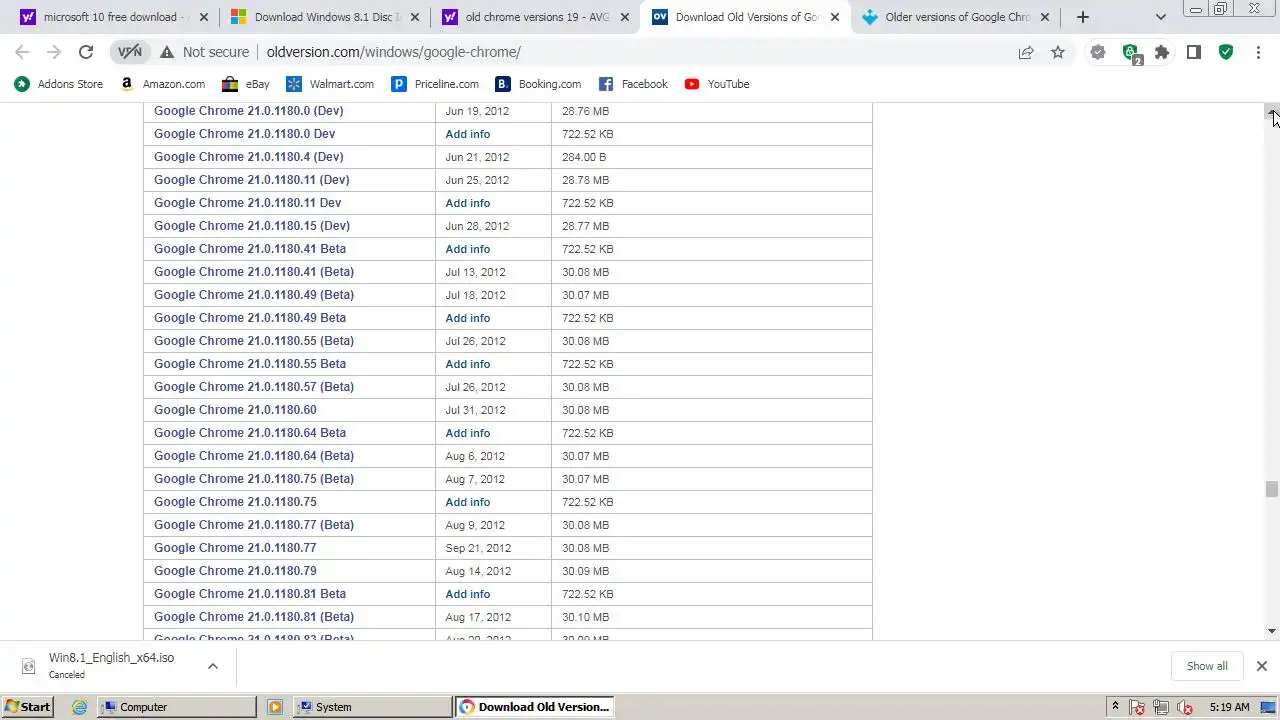Image resolution: width=1280 pixels, height=720 pixels.
Task: Go back to the previous page
Action: point(22,52)
